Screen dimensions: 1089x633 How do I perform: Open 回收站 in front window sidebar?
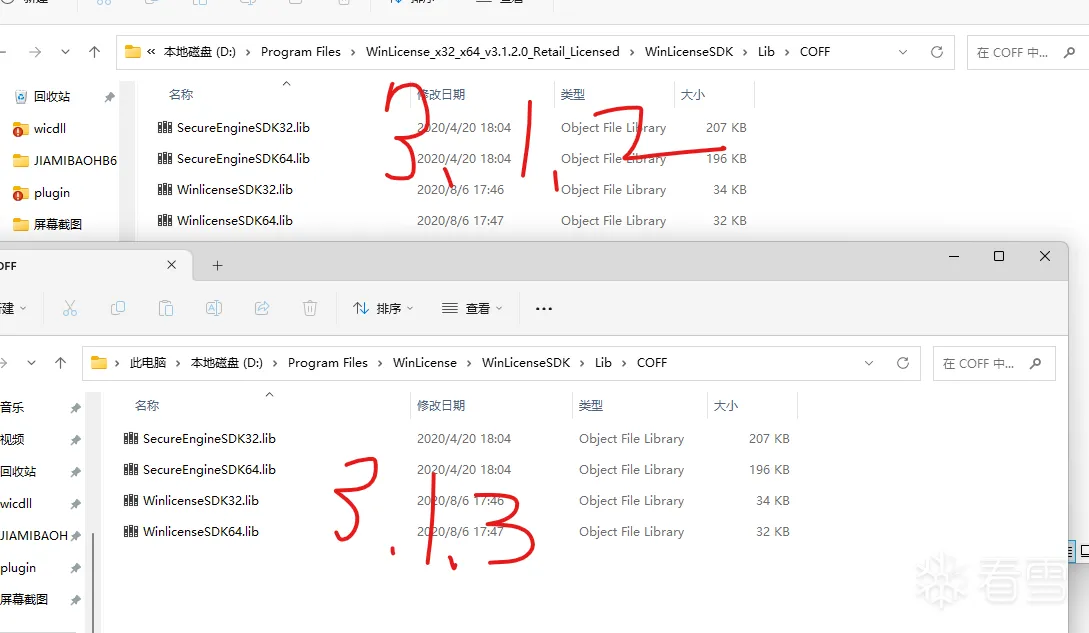(x=18, y=471)
